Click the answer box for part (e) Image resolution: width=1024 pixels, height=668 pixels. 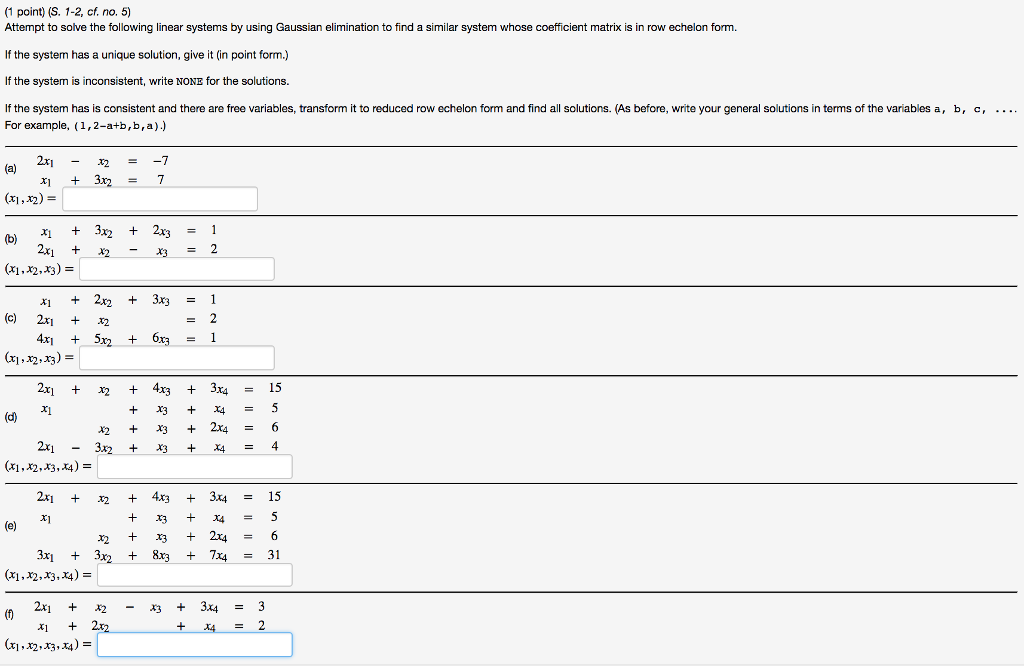194,574
